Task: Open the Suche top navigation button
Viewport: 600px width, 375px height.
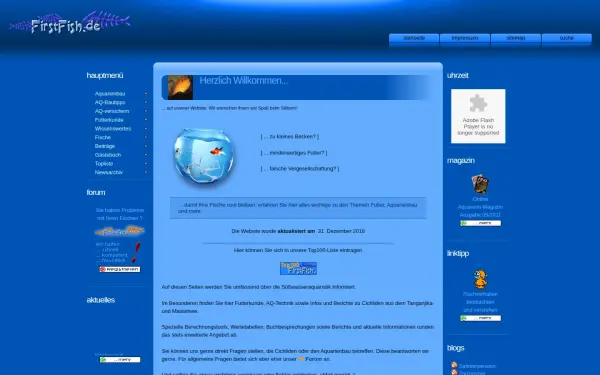Action: click(x=566, y=38)
